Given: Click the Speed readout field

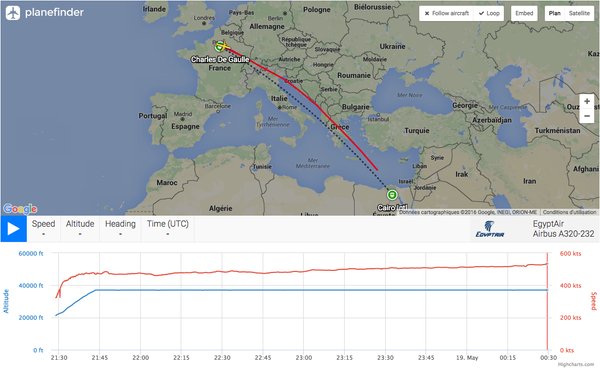Looking at the screenshot, I should pyautogui.click(x=43, y=228).
